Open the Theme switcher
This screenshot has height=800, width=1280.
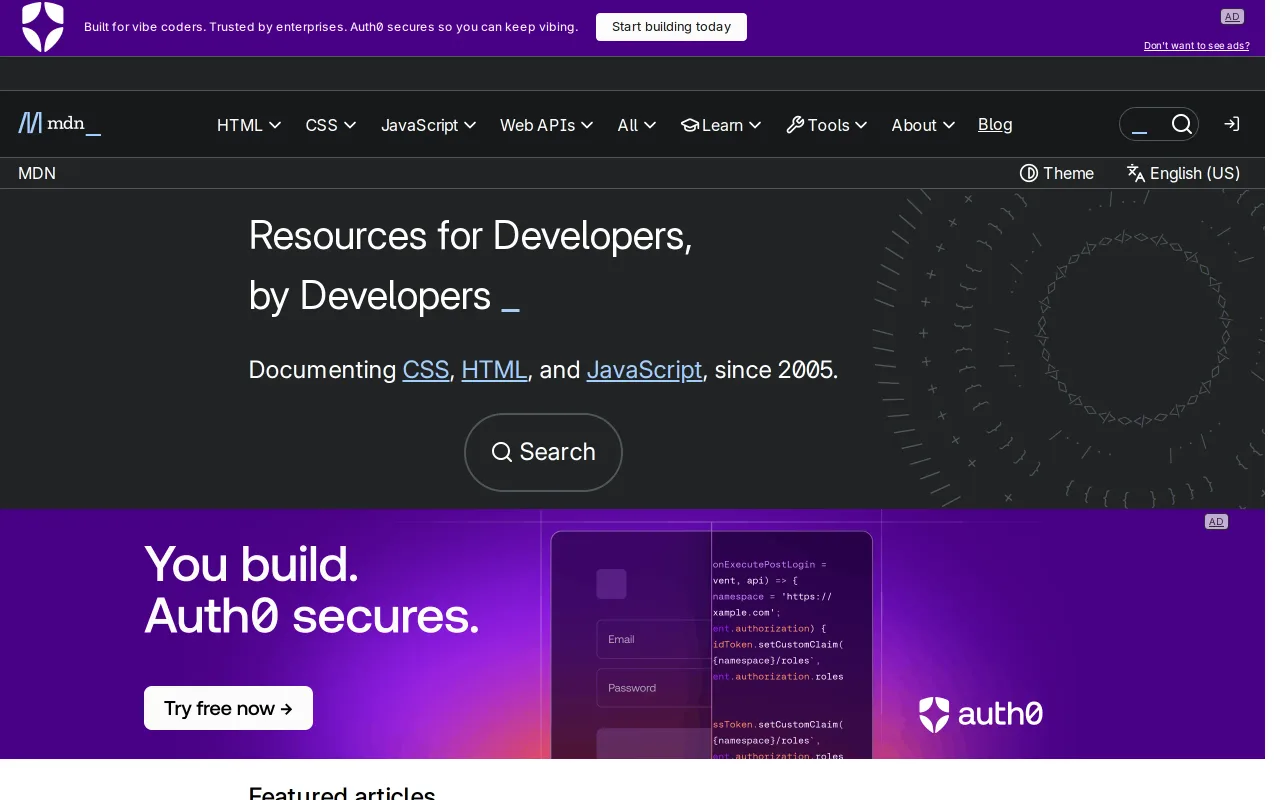point(1057,173)
